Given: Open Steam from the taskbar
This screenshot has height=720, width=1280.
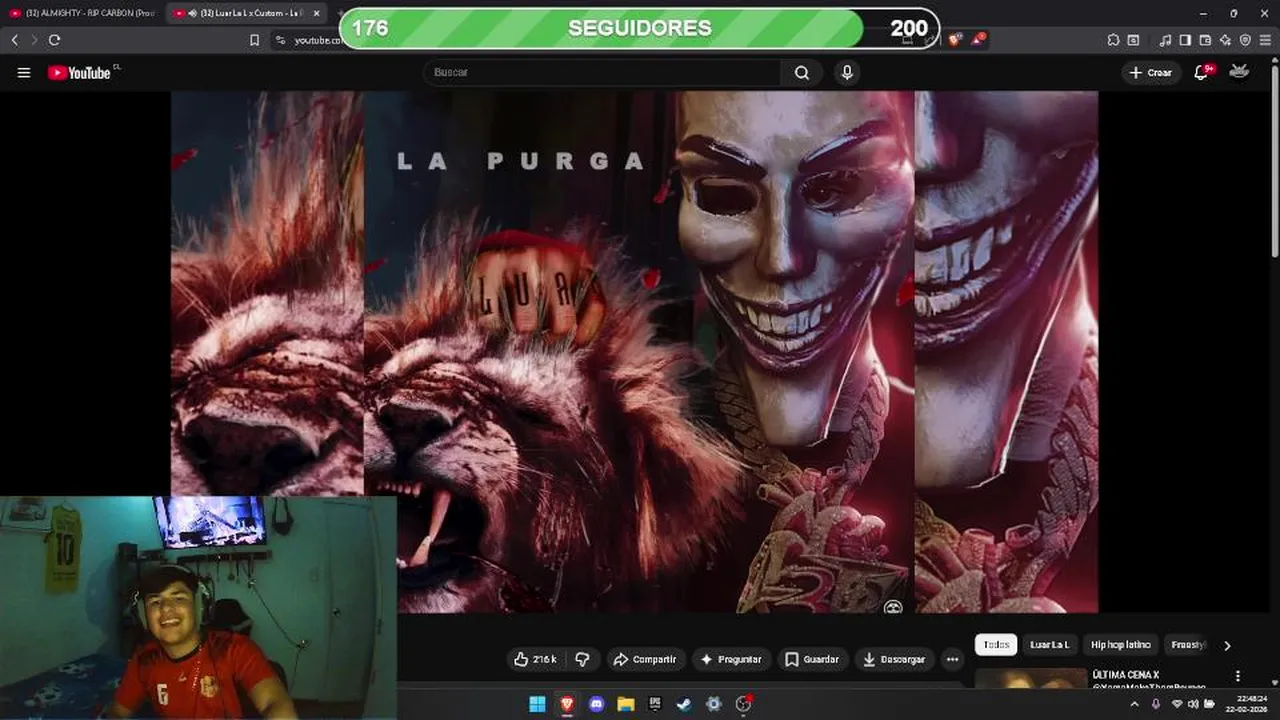Looking at the screenshot, I should pyautogui.click(x=684, y=704).
